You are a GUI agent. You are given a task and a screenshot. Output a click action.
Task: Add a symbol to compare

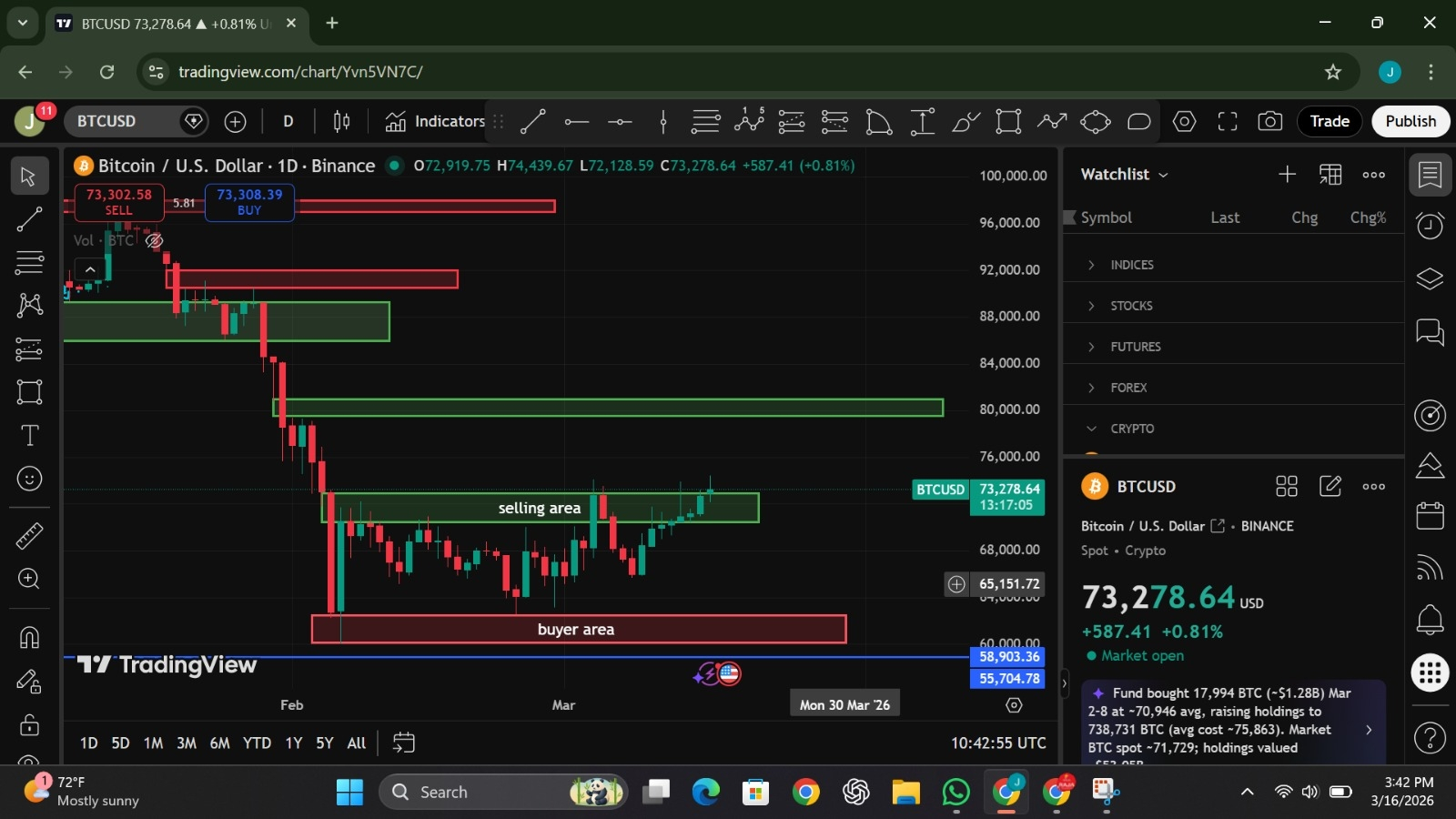point(235,121)
